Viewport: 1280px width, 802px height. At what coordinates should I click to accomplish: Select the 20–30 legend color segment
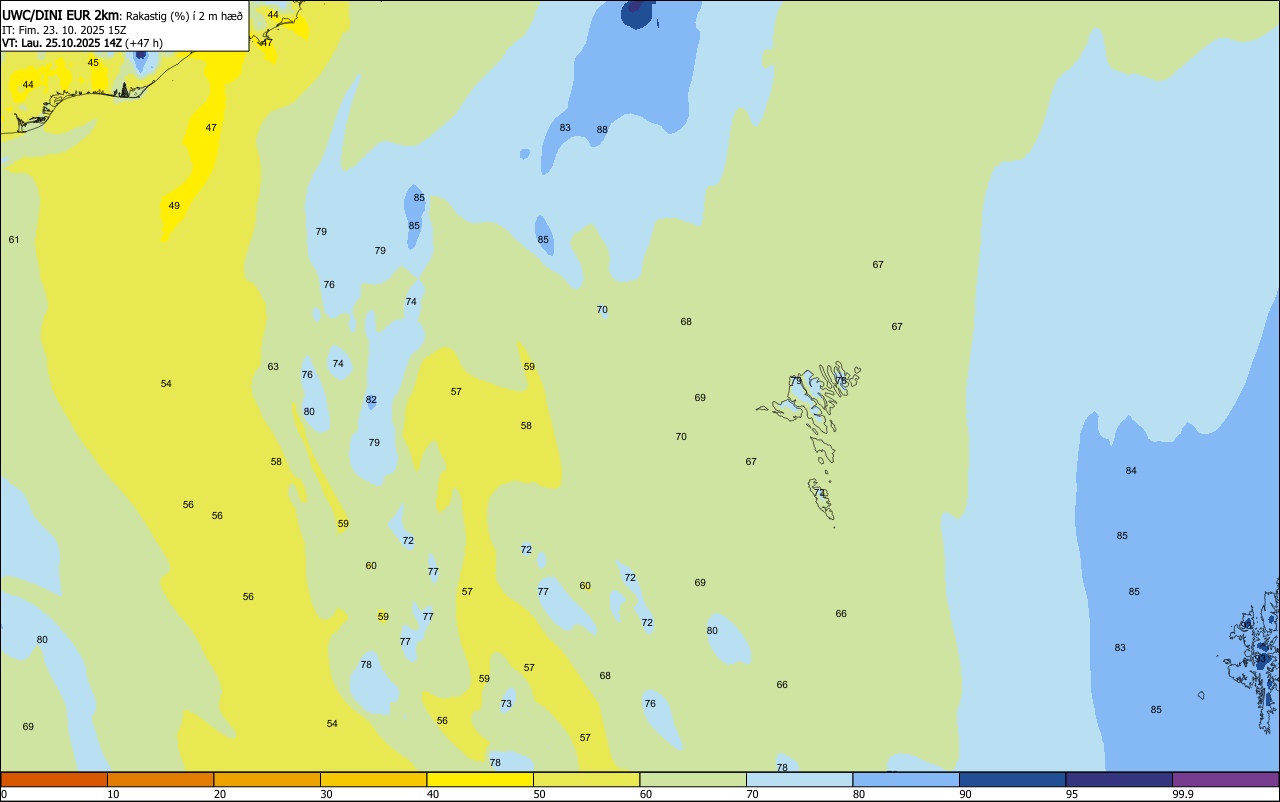click(x=267, y=779)
